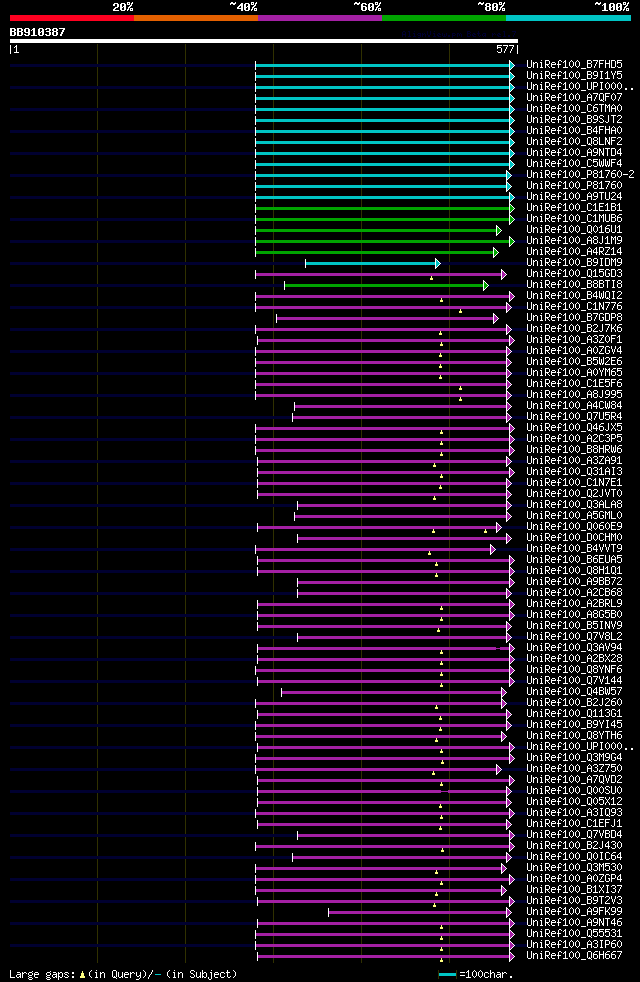
Task: Open the UniRef100_A7QF07 entry
Action: point(574,98)
